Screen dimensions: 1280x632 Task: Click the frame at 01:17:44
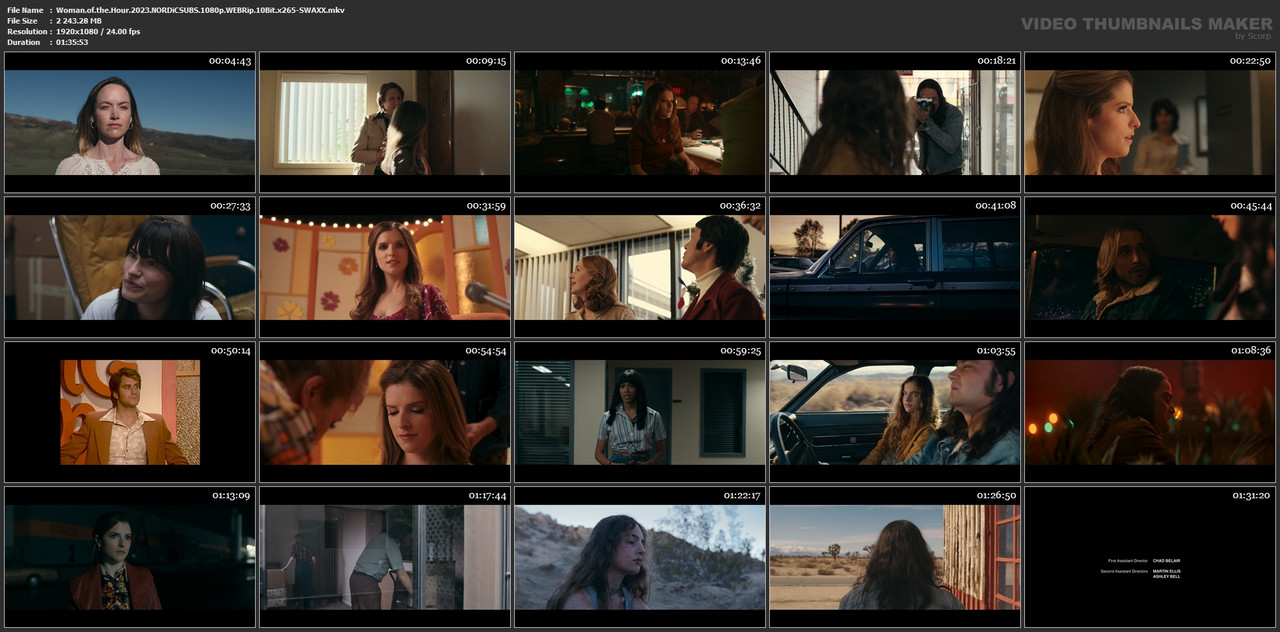tap(385, 557)
